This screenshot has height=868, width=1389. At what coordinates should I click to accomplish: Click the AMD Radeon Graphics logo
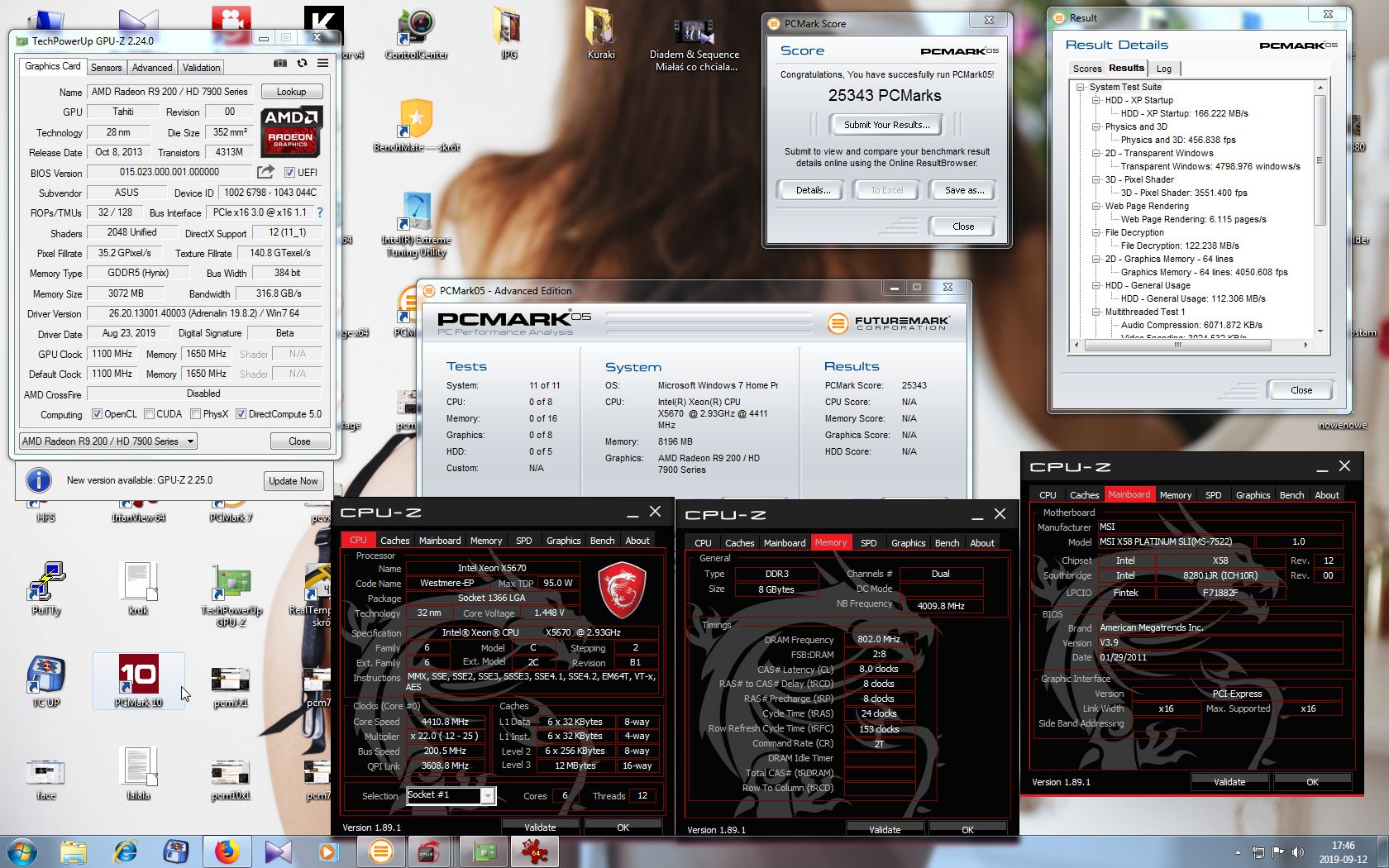click(x=291, y=131)
